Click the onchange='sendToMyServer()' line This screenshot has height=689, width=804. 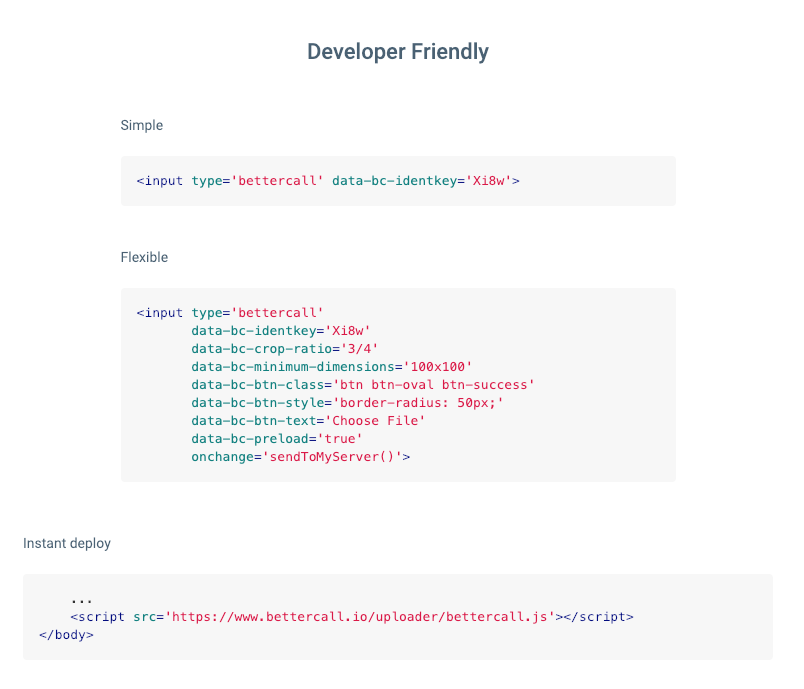point(300,457)
